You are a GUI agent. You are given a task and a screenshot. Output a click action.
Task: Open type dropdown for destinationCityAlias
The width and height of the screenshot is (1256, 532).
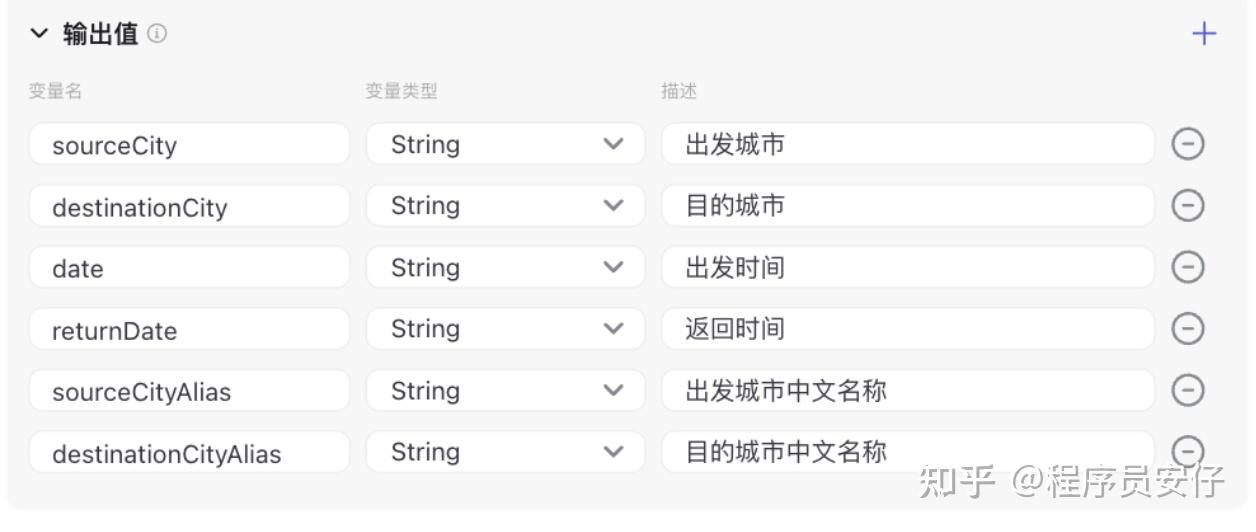click(505, 452)
